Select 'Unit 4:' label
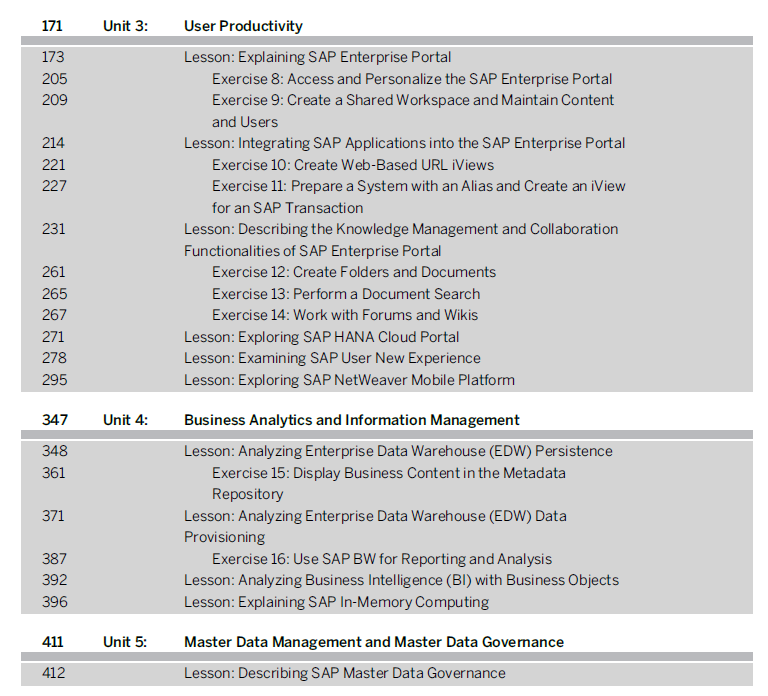768x696 pixels. click(x=125, y=420)
